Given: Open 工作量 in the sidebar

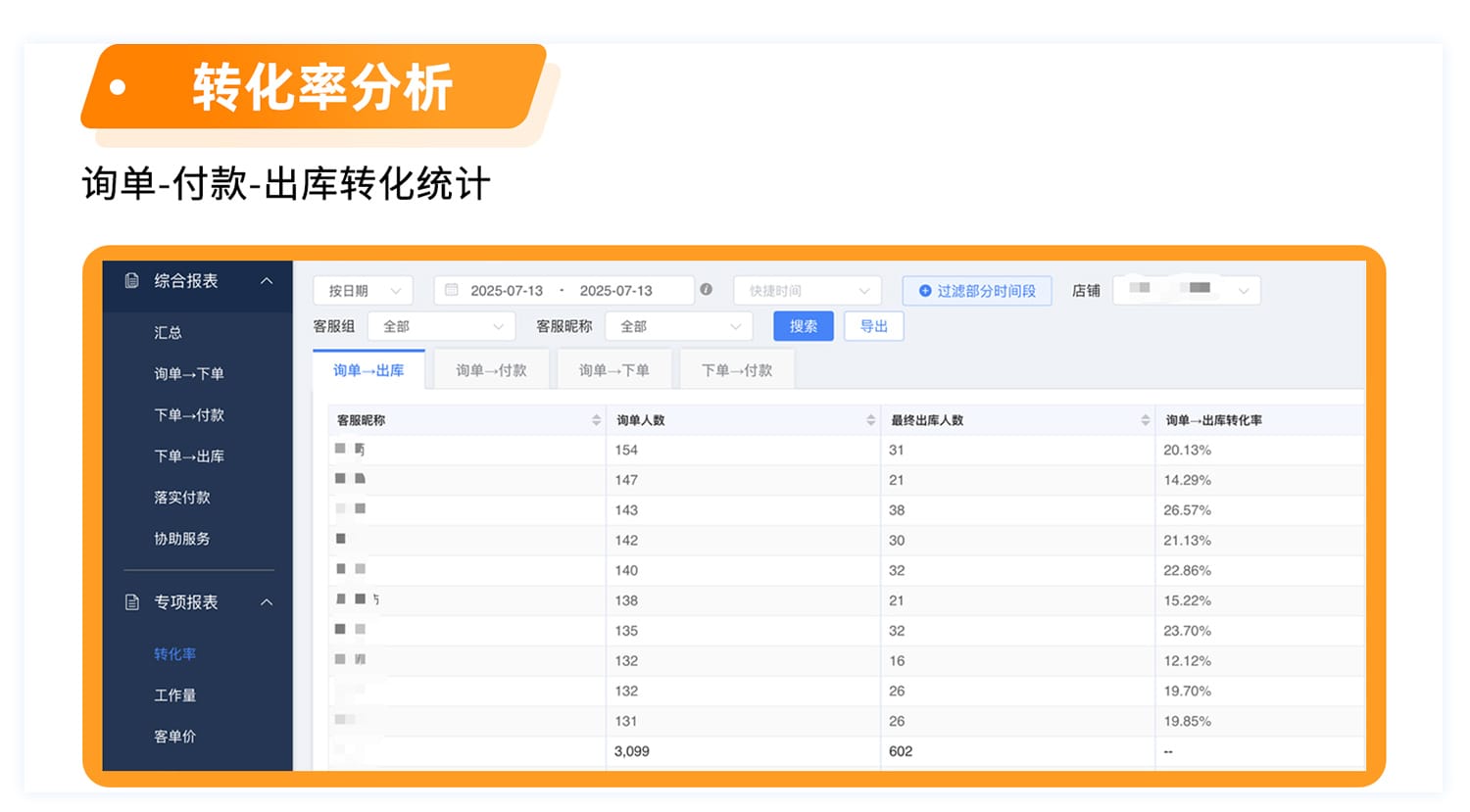Looking at the screenshot, I should pos(174,695).
